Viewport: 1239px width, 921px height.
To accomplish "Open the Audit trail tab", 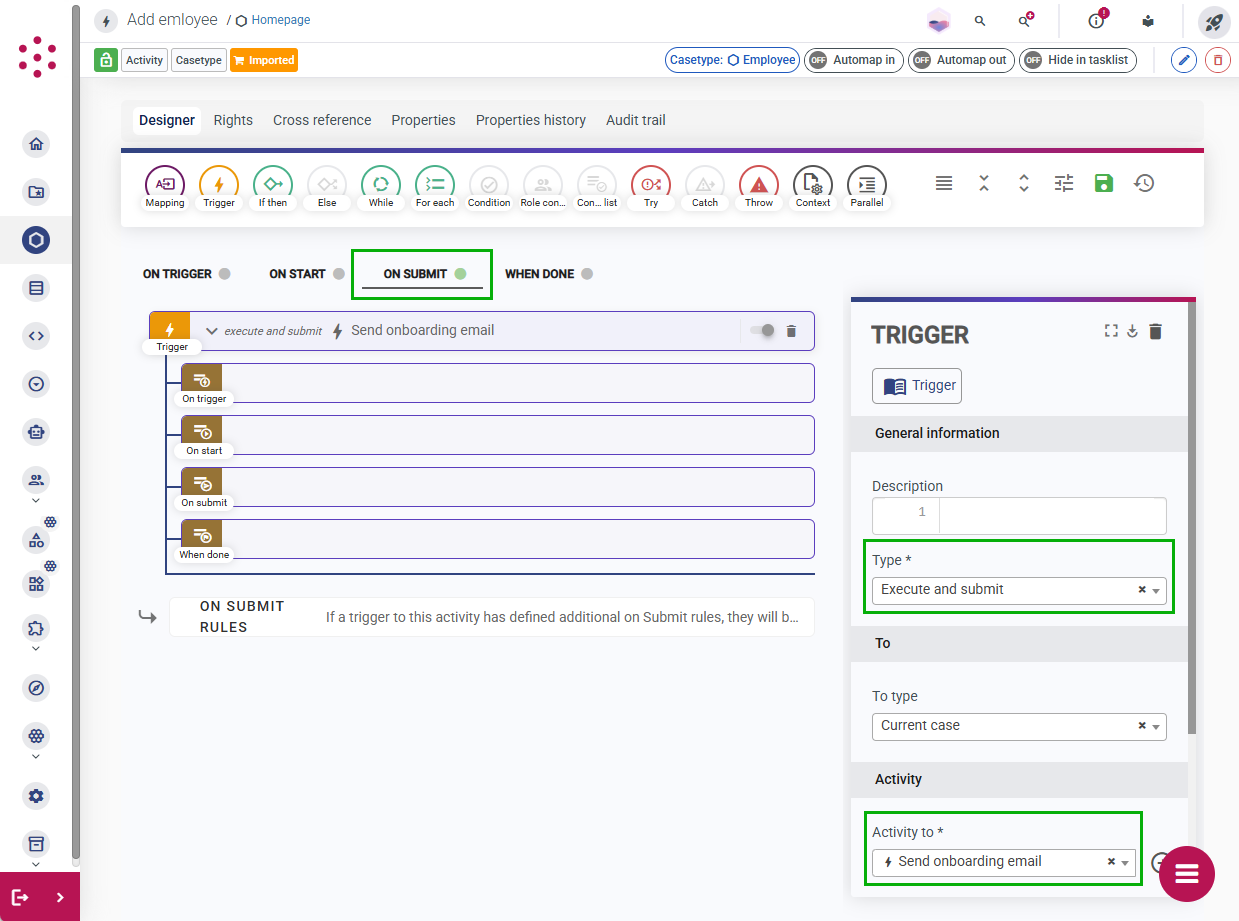I will click(636, 120).
